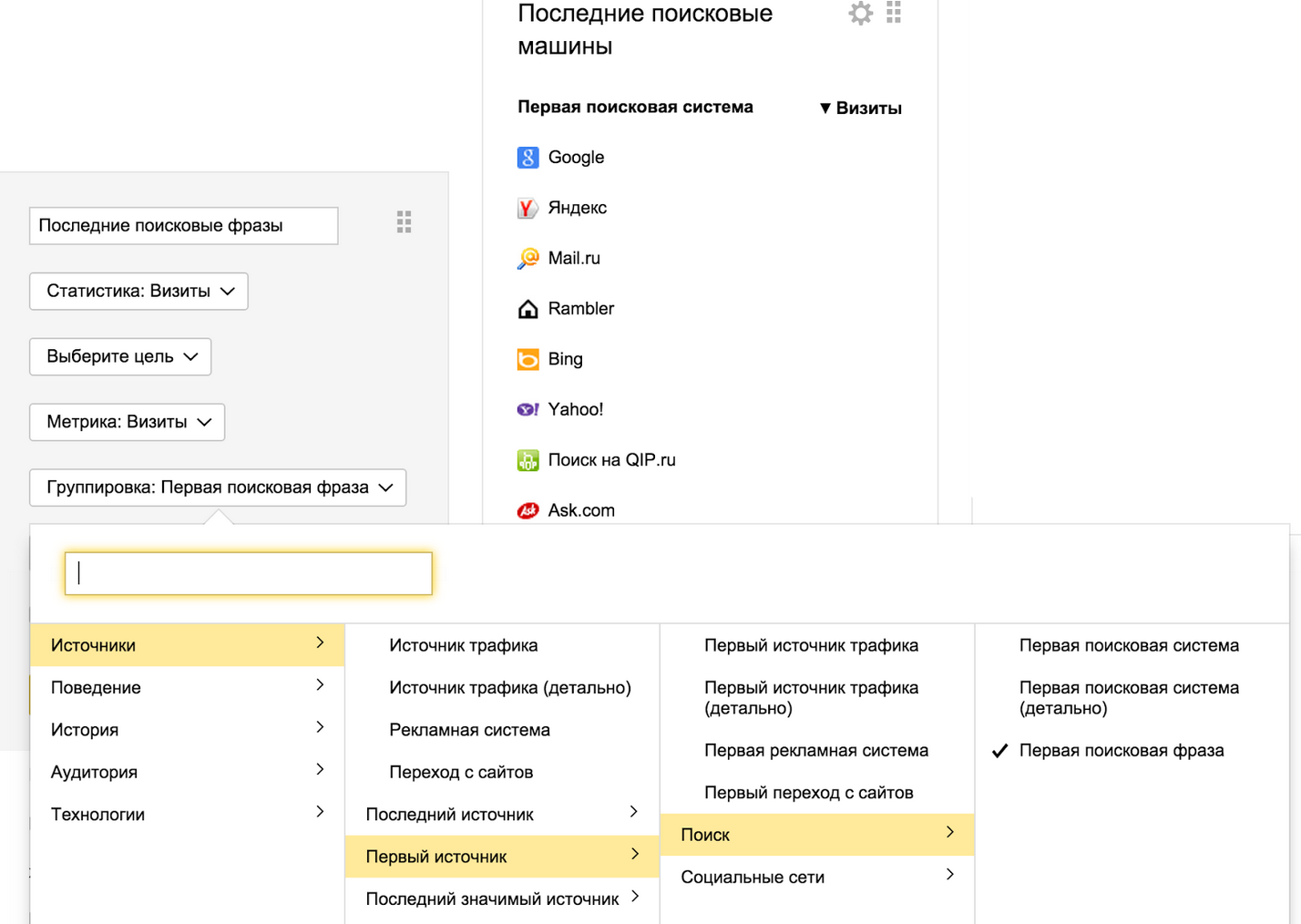1301x924 pixels.
Task: Expand the Поиск submenu
Action: (x=817, y=835)
